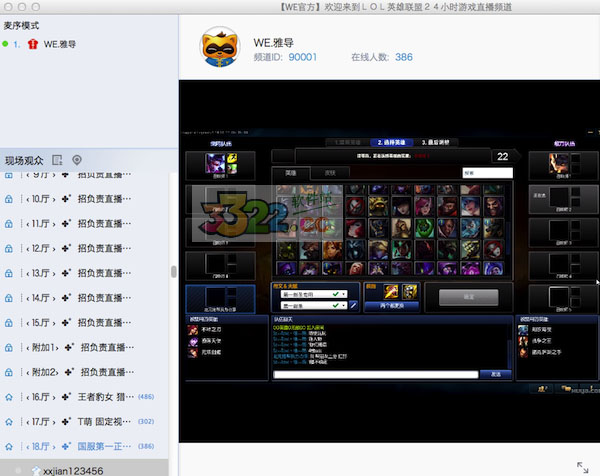The image size is (600, 476).
Task: Enter the 11厅 channel room
Action: click(x=84, y=224)
